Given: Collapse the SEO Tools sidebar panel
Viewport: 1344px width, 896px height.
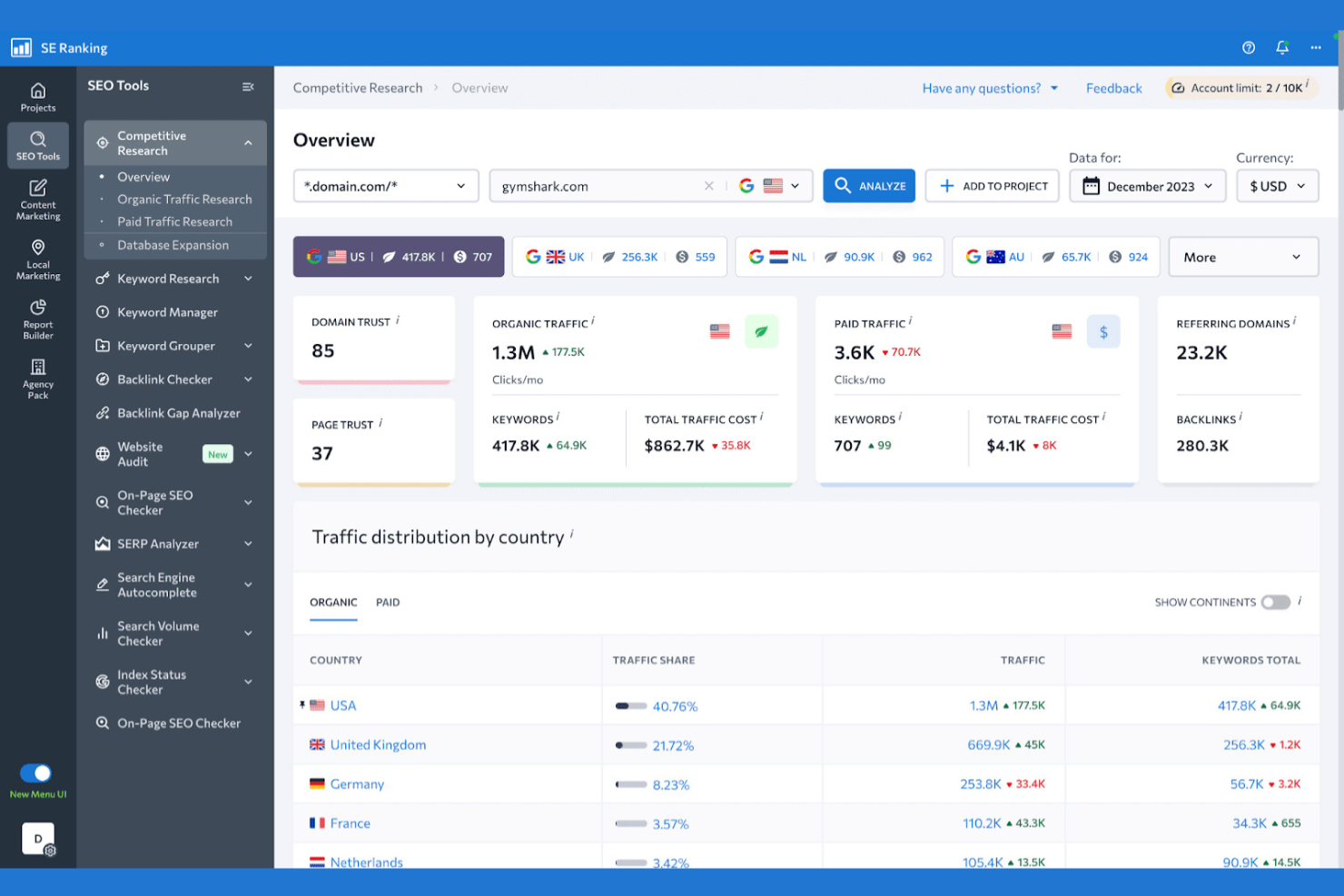Looking at the screenshot, I should point(248,85).
